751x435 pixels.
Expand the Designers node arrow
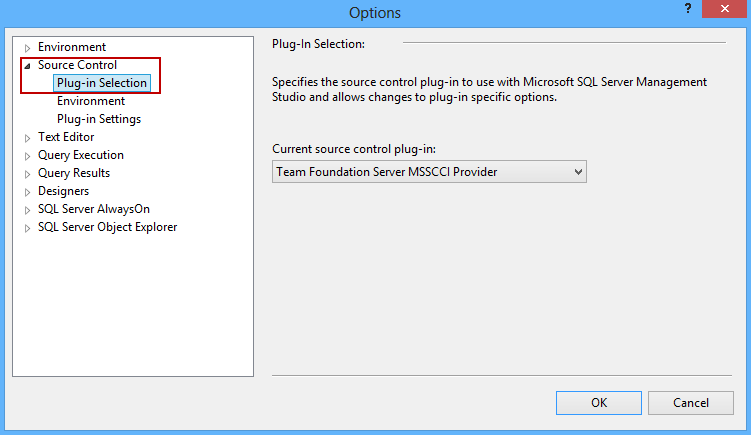[27, 192]
